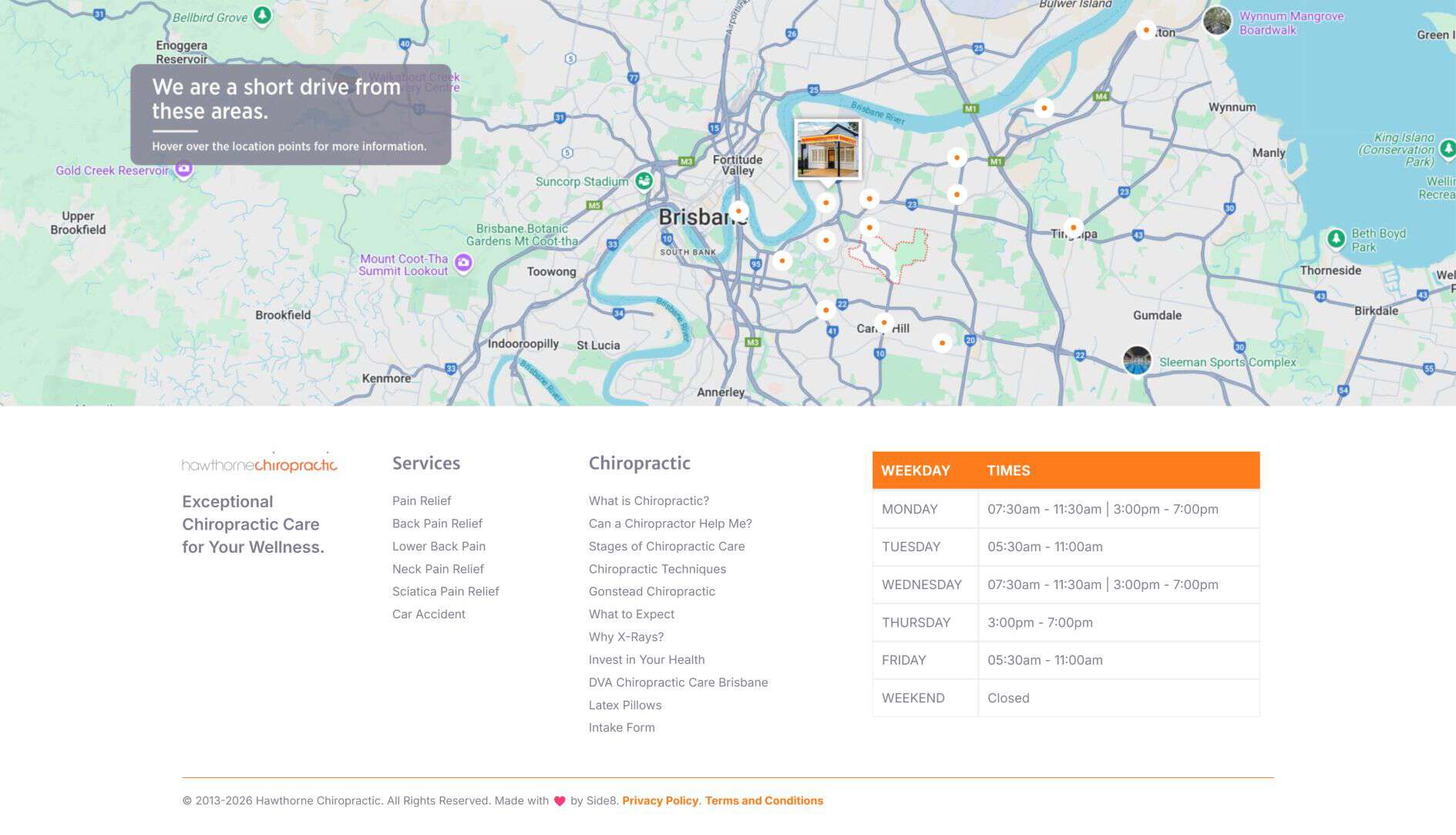Click the Indooroopilly map label
Viewport: 1456px width, 835px height.
pyautogui.click(x=523, y=344)
